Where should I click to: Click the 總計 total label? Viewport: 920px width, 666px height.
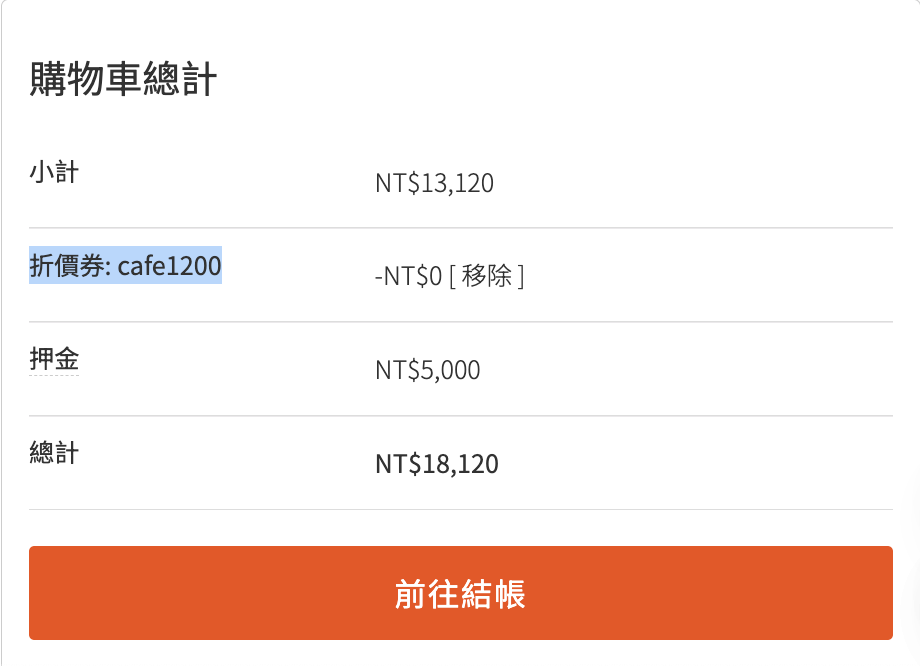pyautogui.click(x=54, y=453)
